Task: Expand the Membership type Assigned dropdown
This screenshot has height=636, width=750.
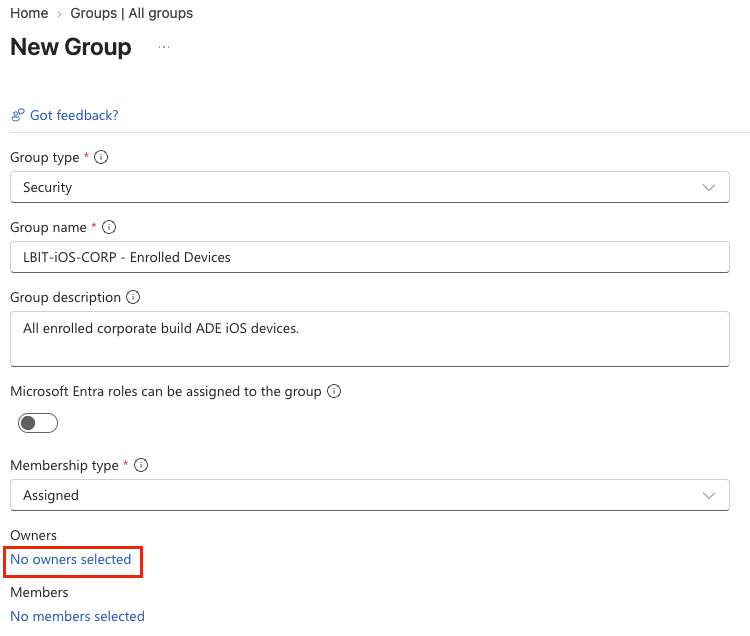Action: [370, 495]
